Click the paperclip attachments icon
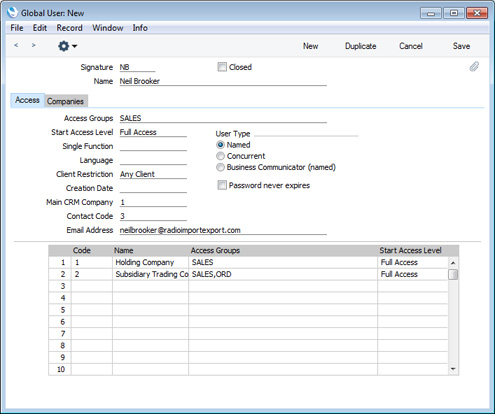The image size is (495, 414). click(474, 67)
